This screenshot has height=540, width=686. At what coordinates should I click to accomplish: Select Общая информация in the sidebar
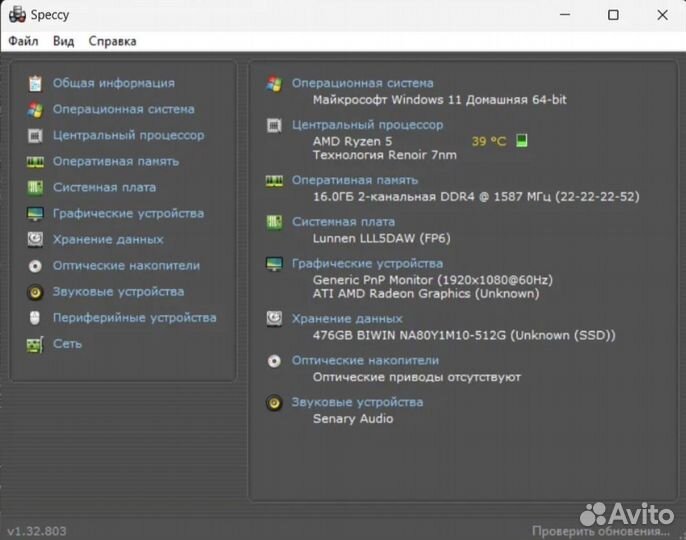113,83
